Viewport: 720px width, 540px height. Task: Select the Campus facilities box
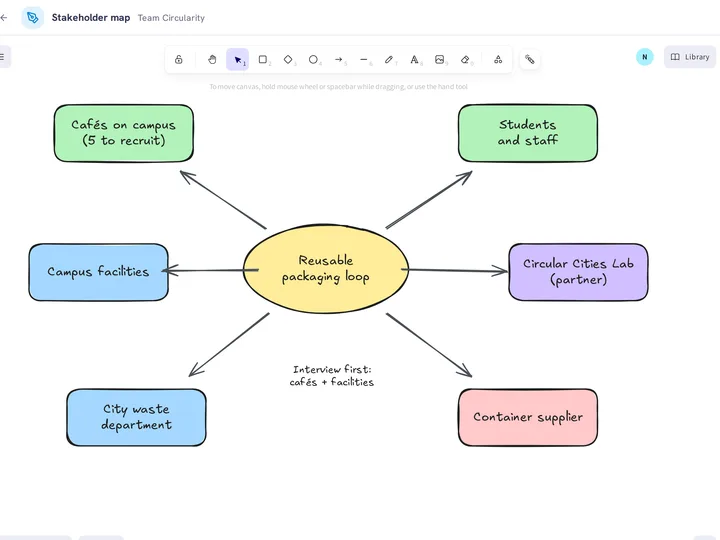98,272
